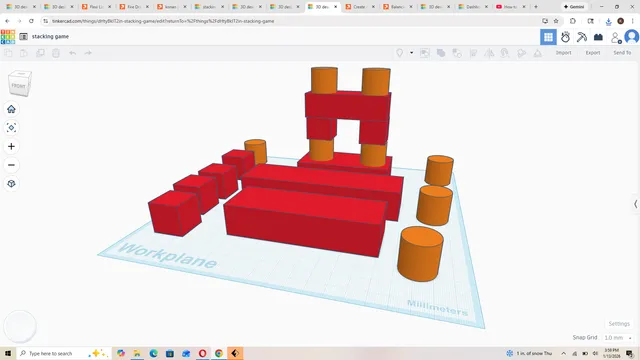Click the Delete trash icon

(x=56, y=53)
